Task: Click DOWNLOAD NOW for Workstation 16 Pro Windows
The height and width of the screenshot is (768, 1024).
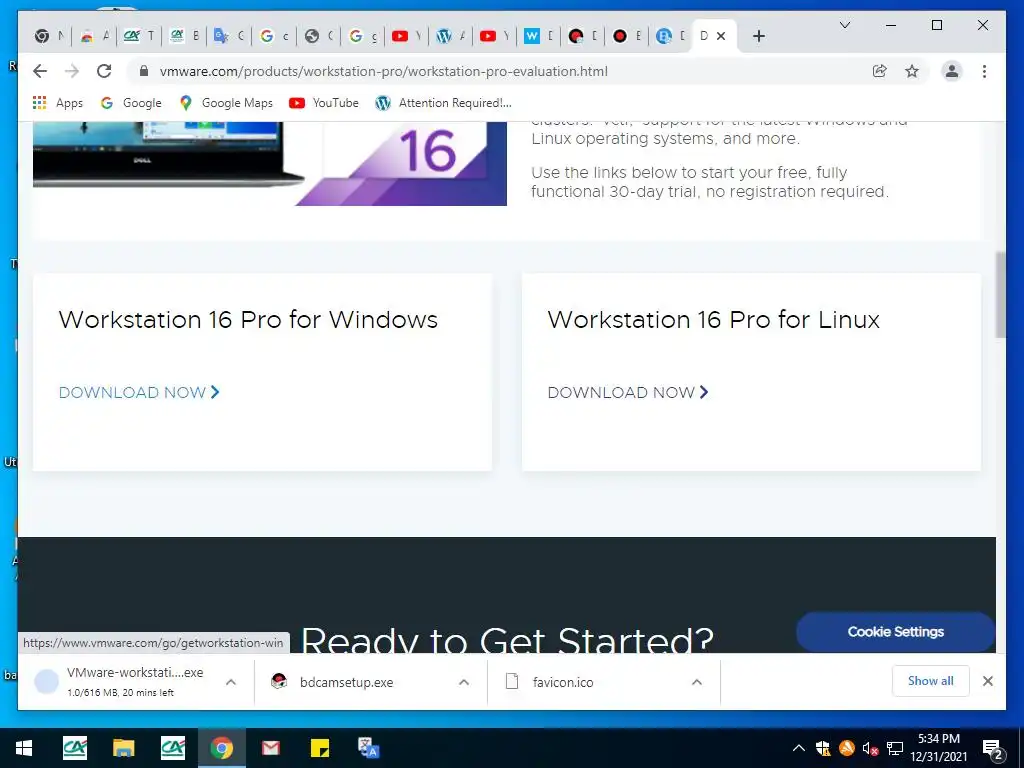Action: click(139, 392)
